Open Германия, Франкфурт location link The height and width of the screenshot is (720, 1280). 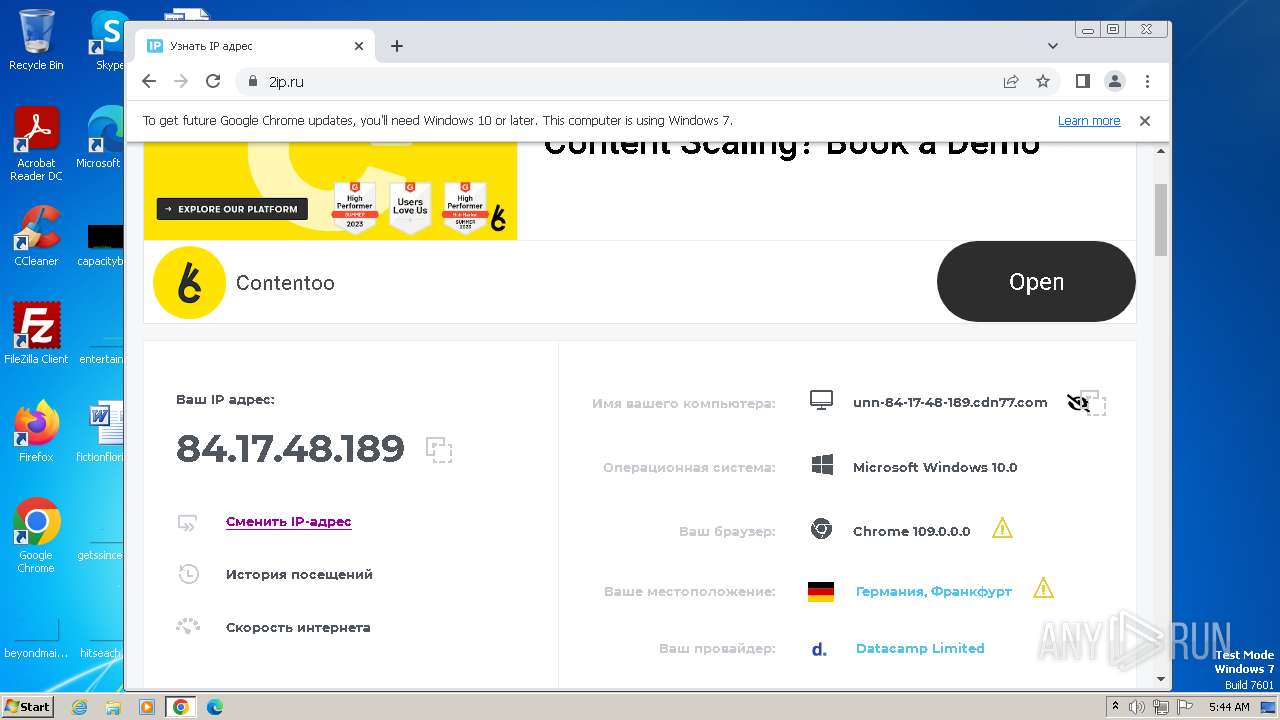tap(933, 592)
